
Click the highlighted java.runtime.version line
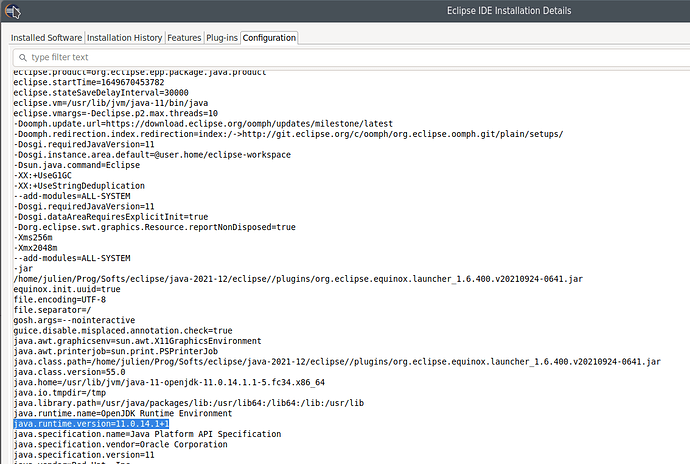pyautogui.click(x=91, y=423)
